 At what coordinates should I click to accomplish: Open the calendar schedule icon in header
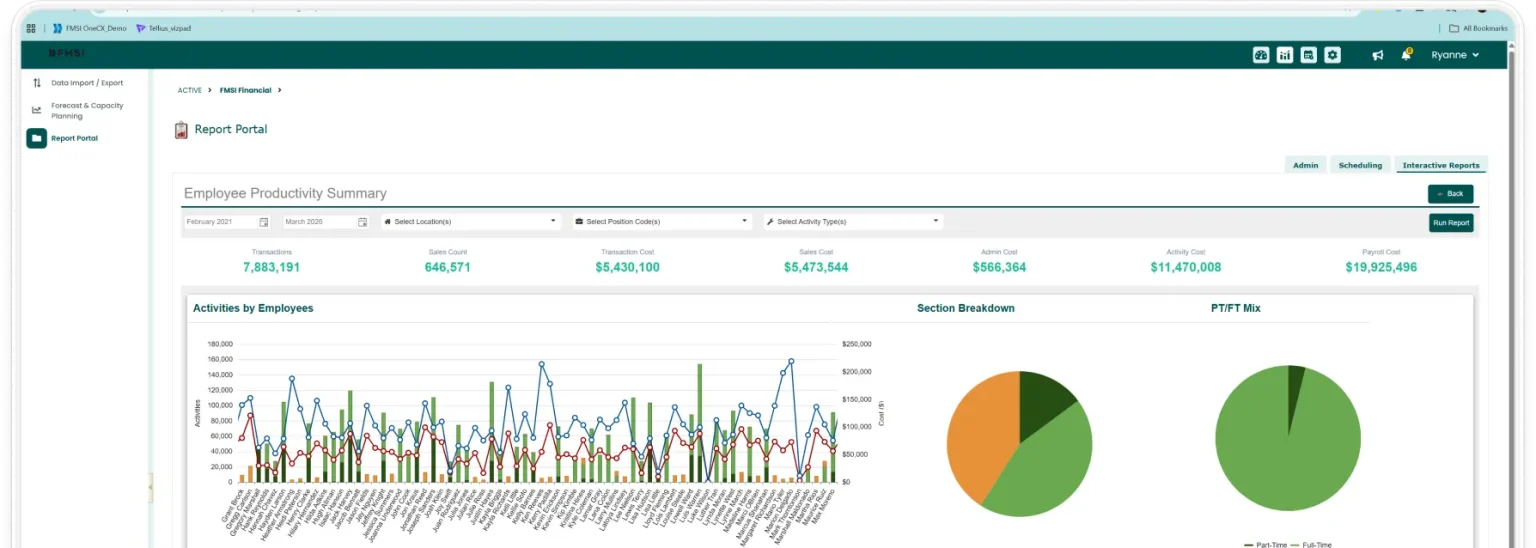[x=1309, y=55]
